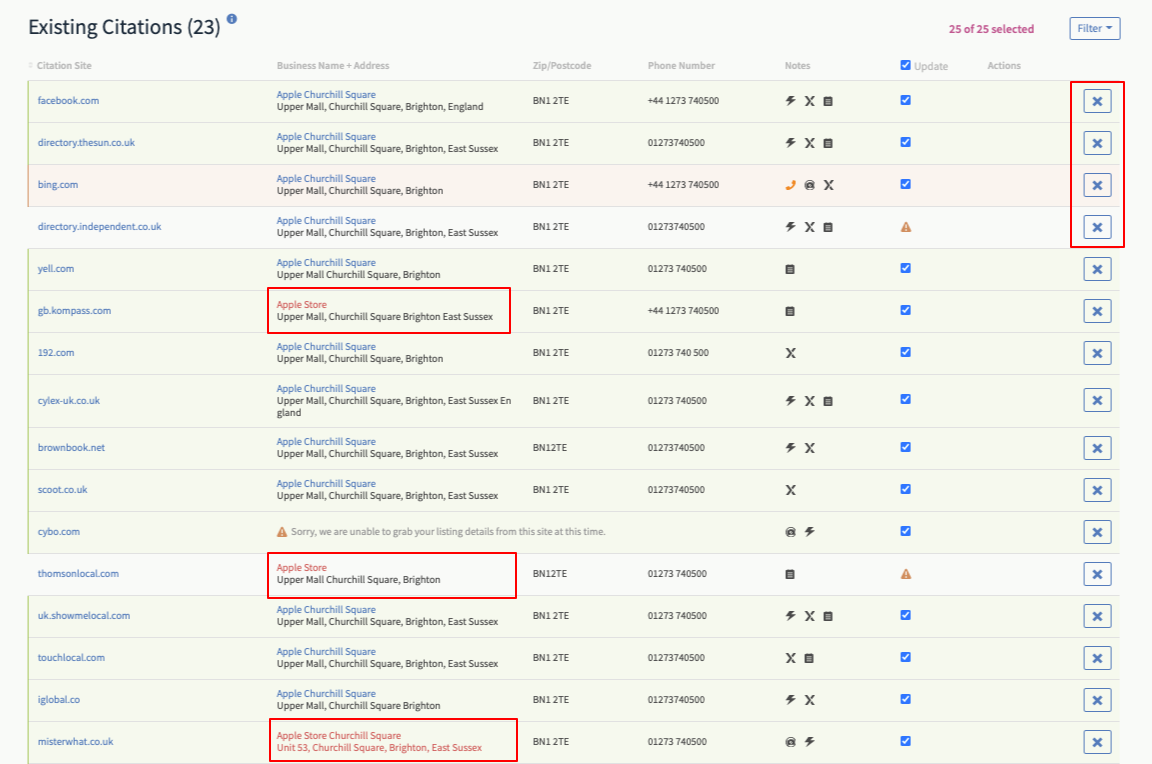Viewport: 1152px width, 764px height.
Task: Remove the brownbook.net citation row
Action: coord(1097,448)
